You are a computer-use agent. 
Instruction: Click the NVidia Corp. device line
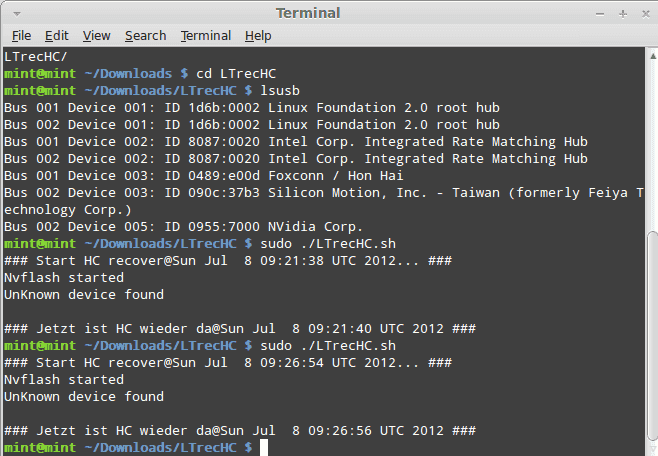183,227
